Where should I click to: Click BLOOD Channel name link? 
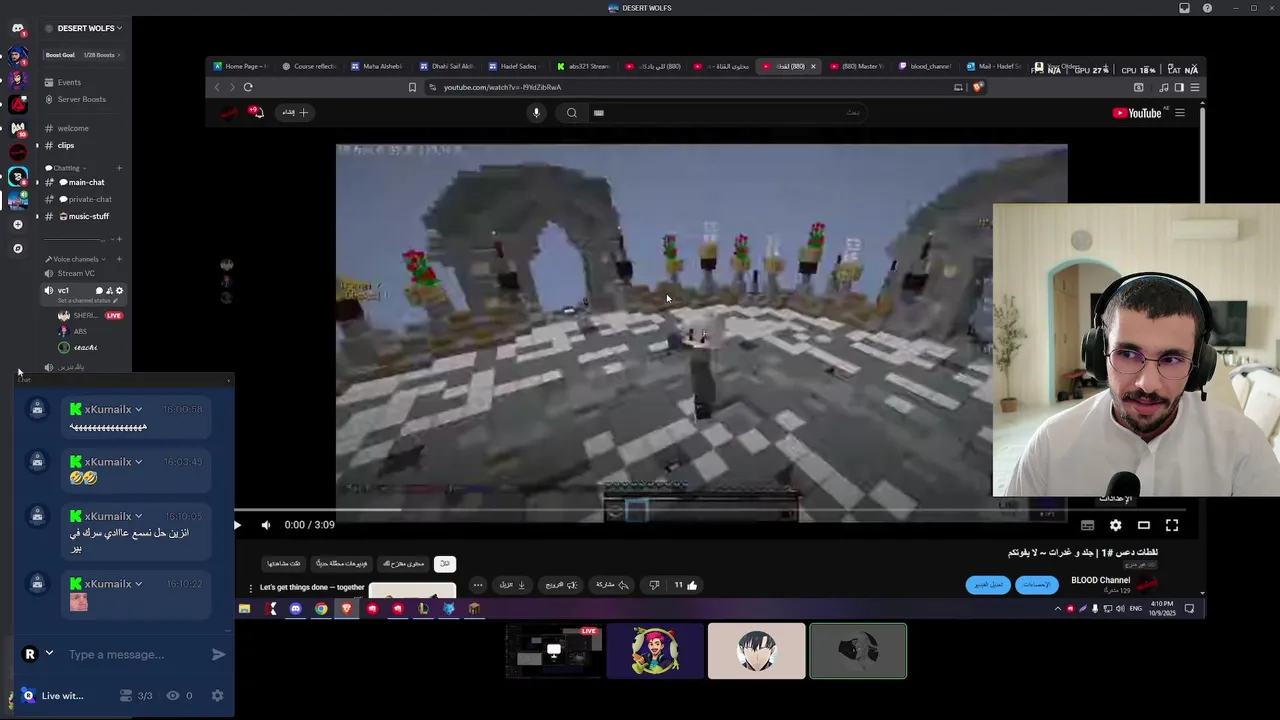[x=1100, y=580]
